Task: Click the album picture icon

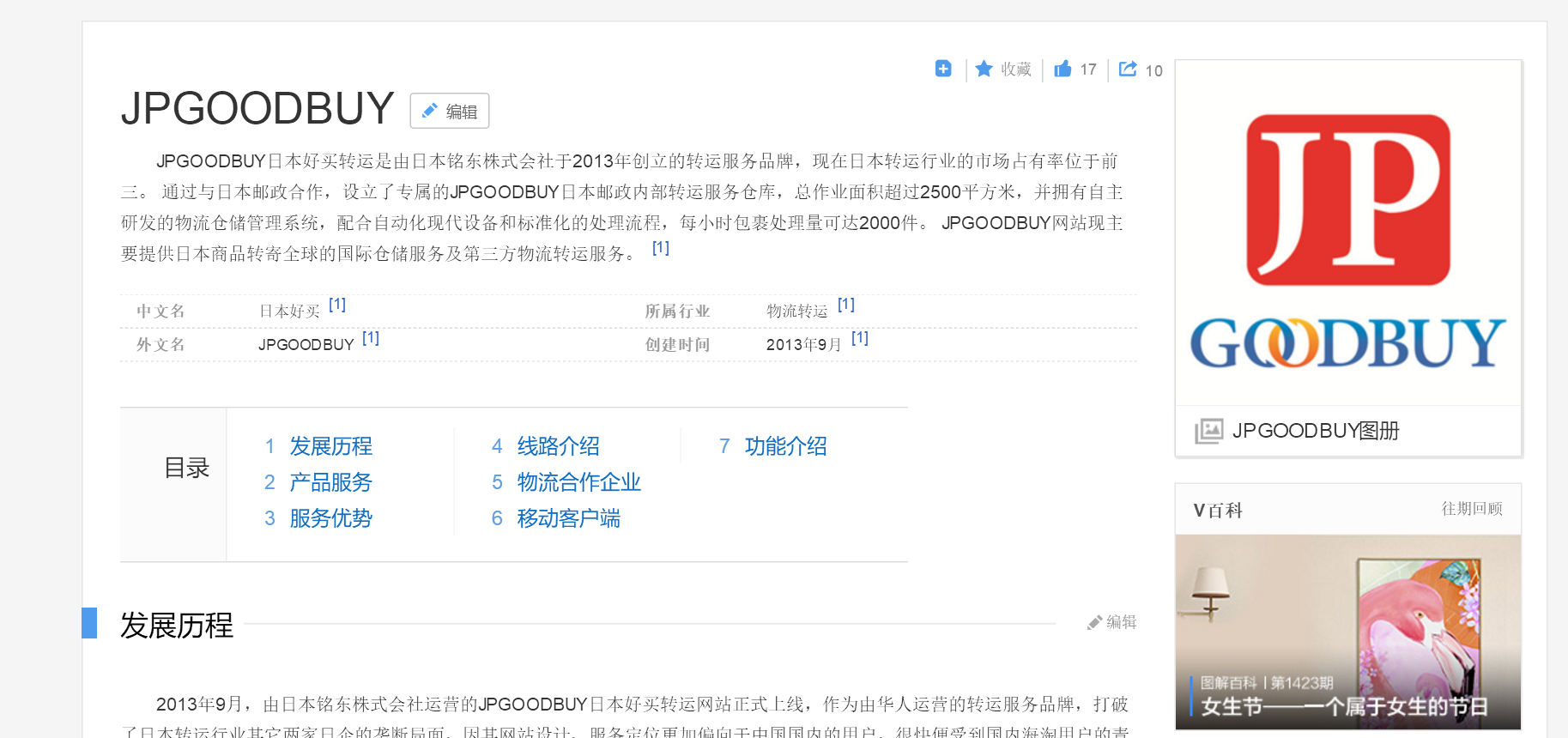Action: [1208, 431]
